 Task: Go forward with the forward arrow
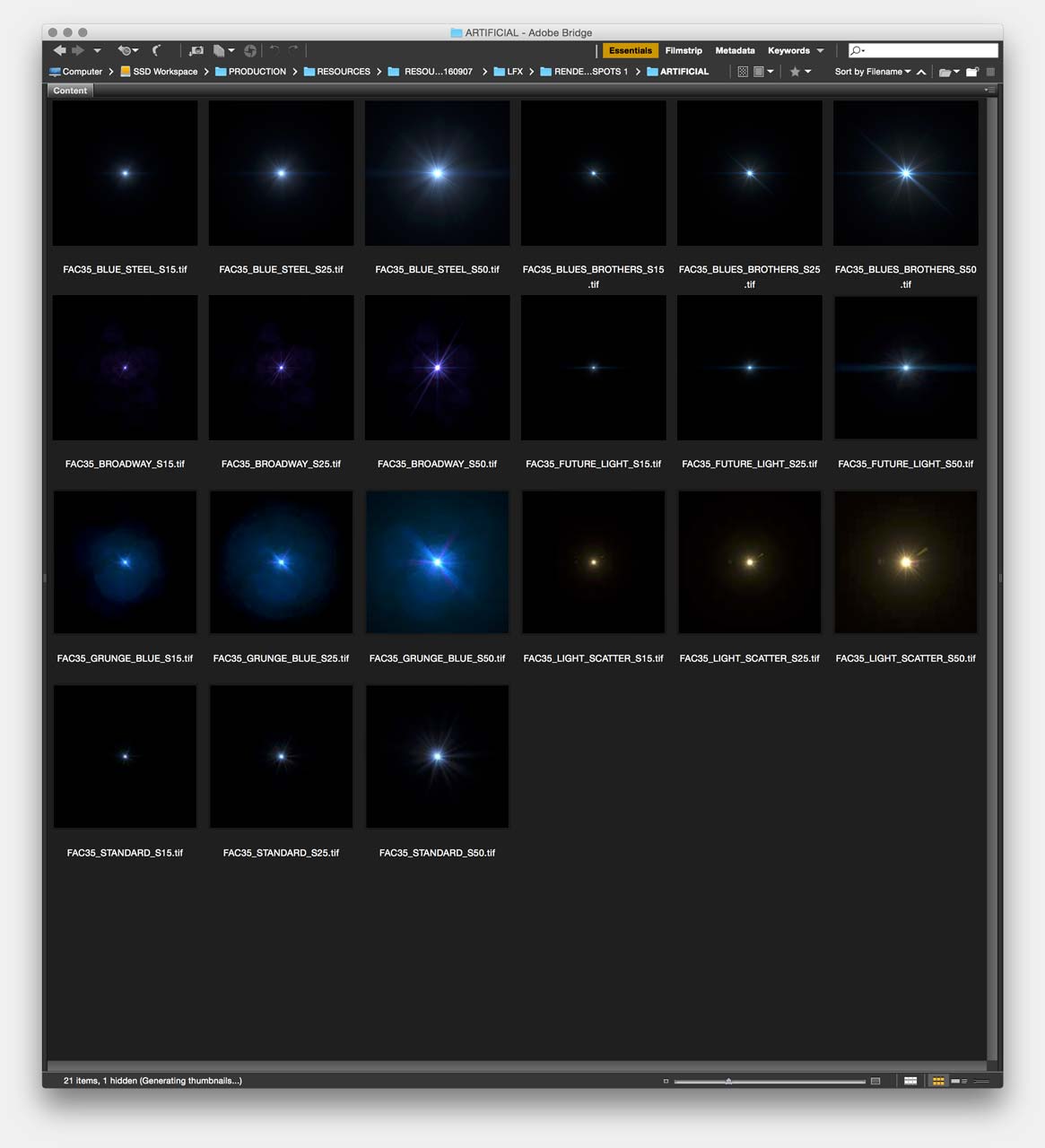point(78,51)
